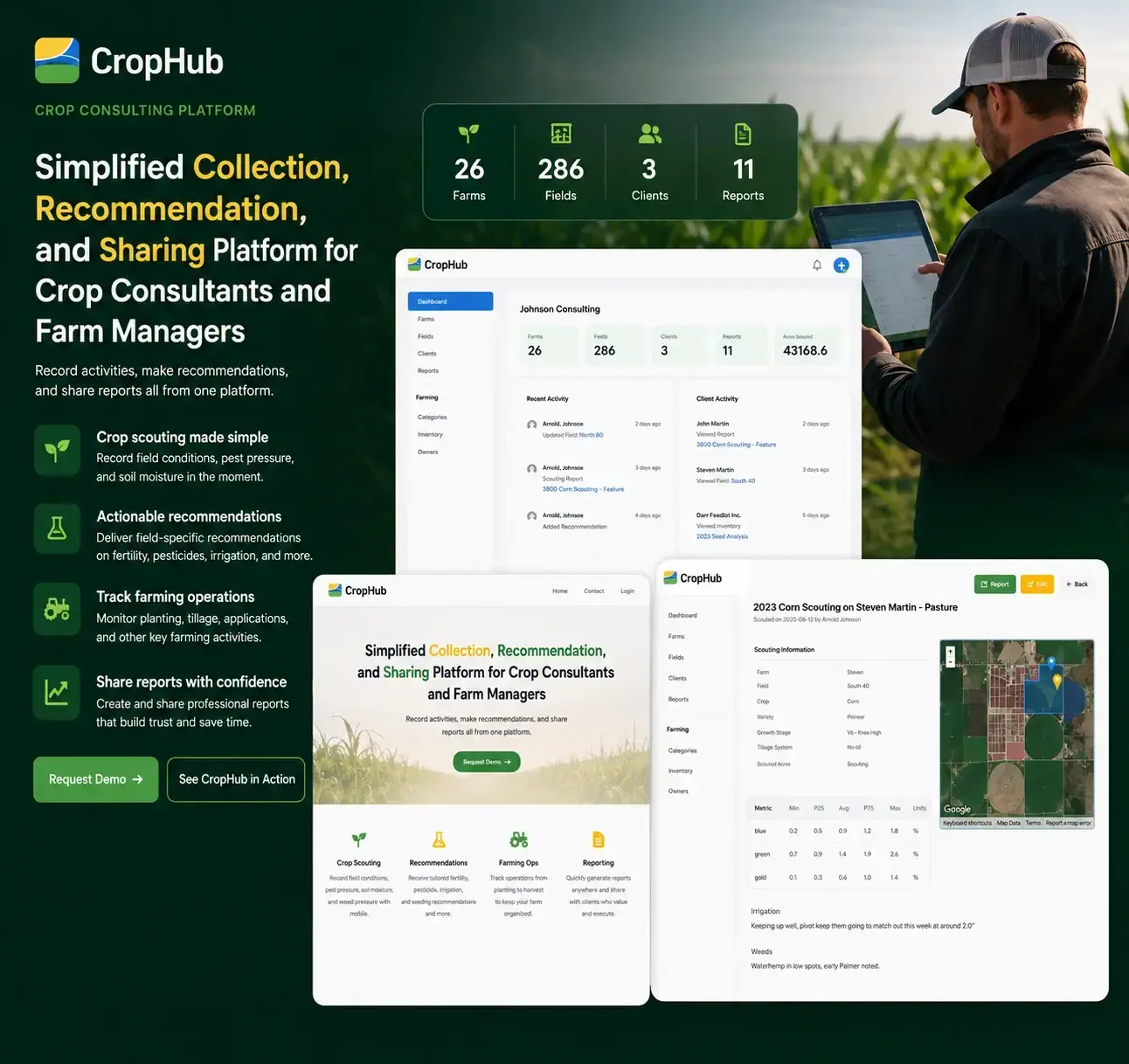This screenshot has width=1129, height=1064.
Task: Click the satellite field map thumbnail
Action: click(x=1017, y=734)
